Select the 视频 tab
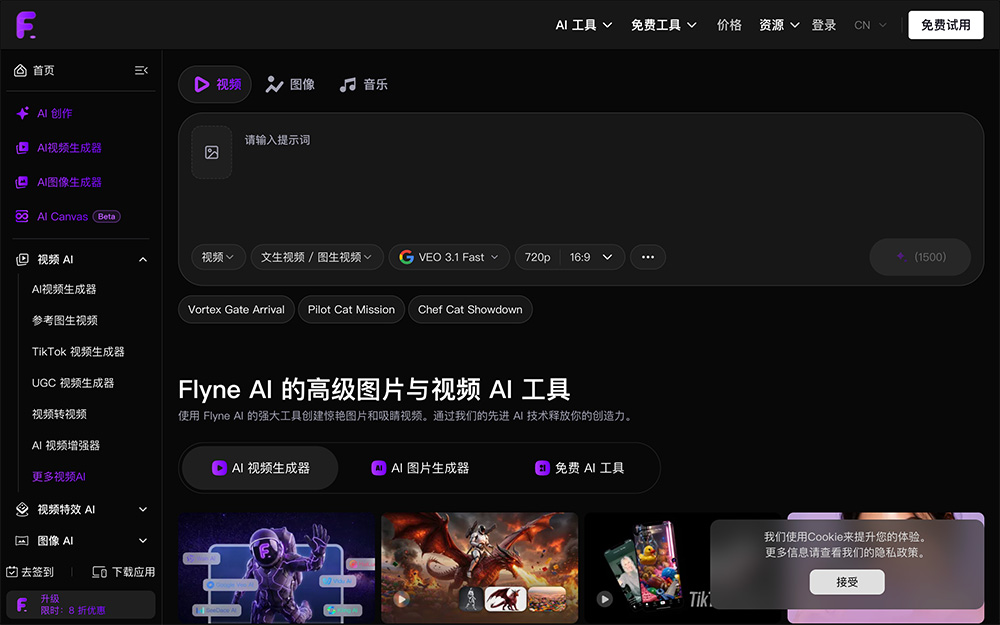 (x=215, y=84)
